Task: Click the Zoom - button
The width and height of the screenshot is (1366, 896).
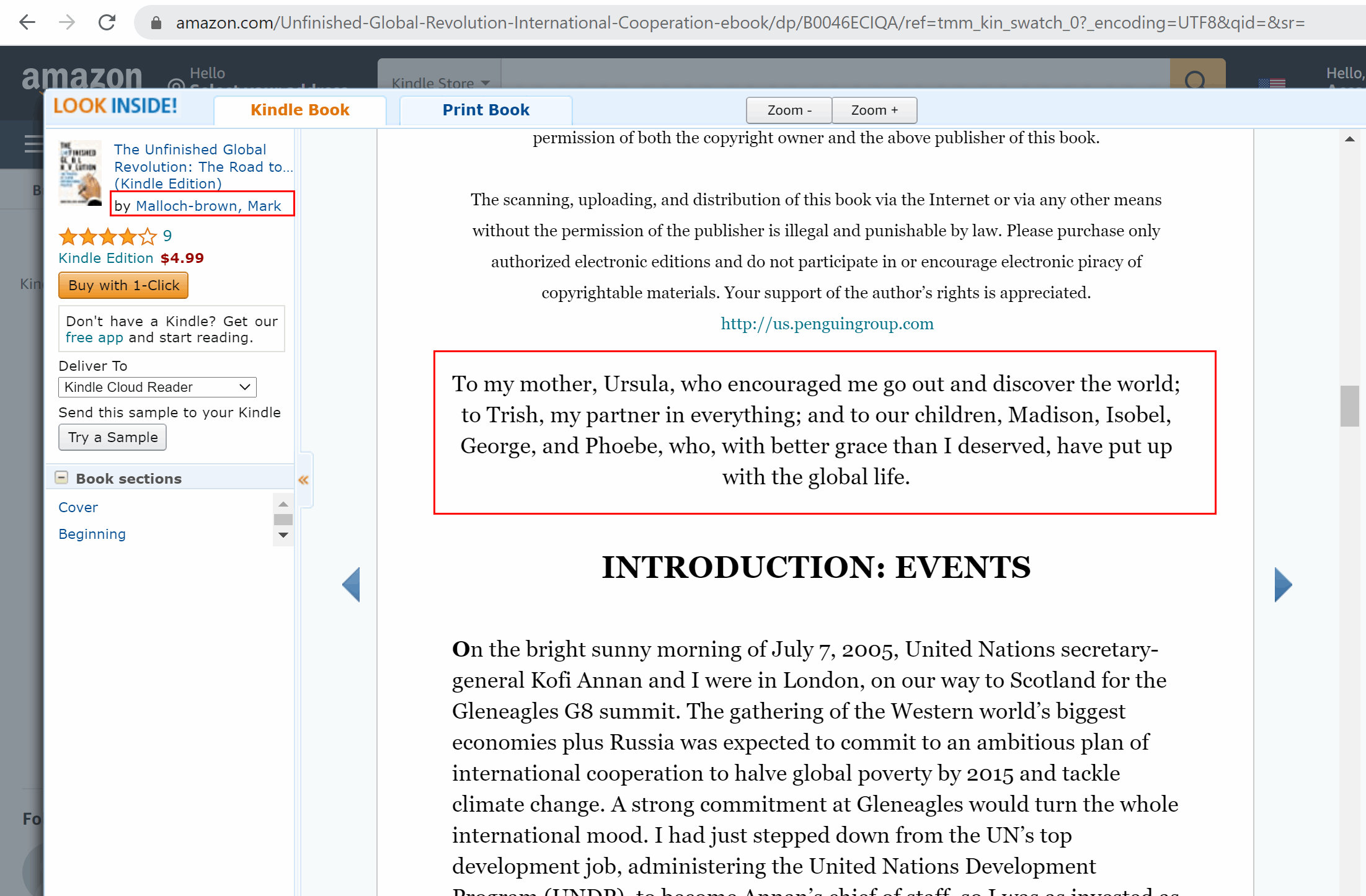Action: coord(789,110)
